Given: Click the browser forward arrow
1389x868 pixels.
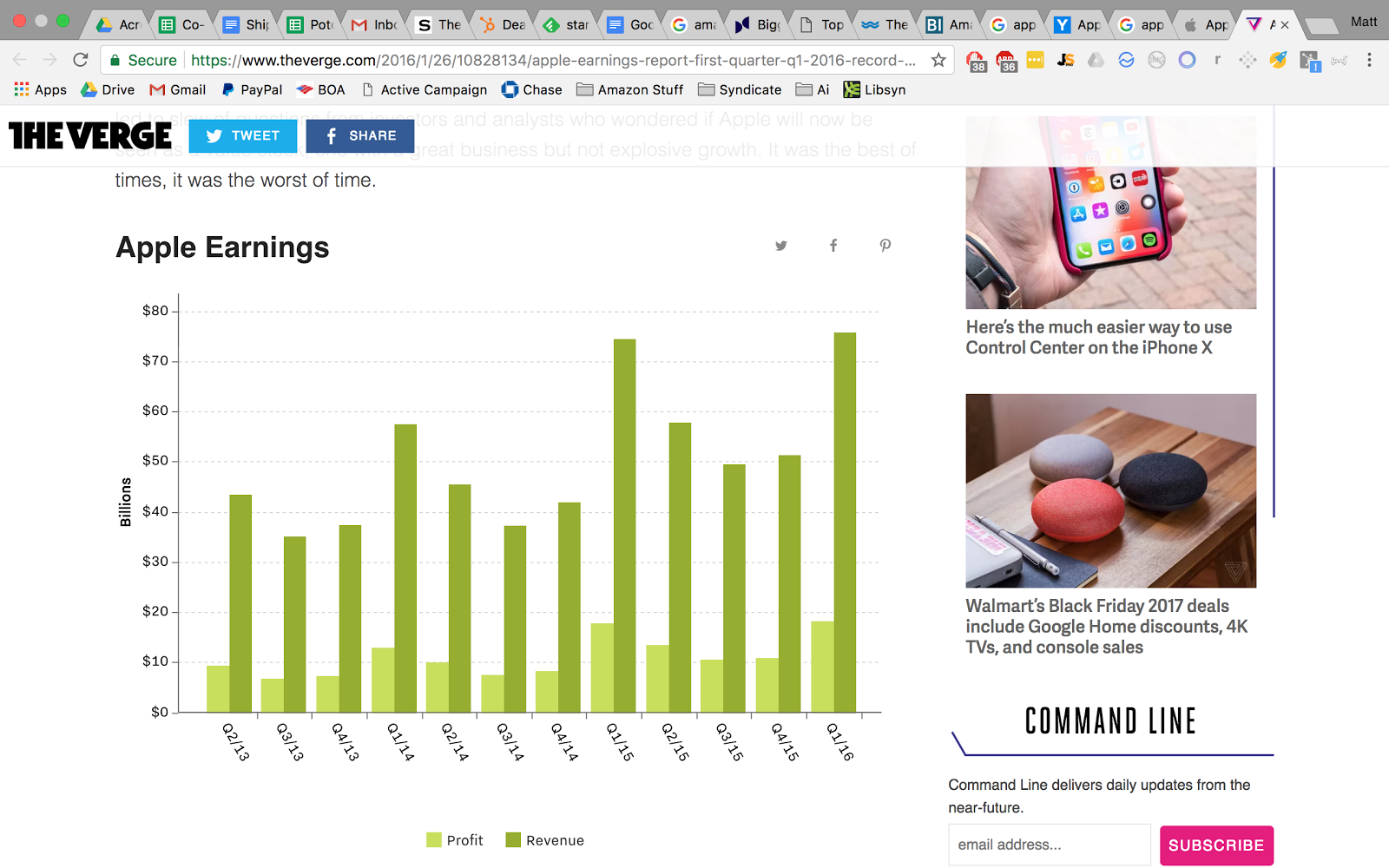Looking at the screenshot, I should coord(50,60).
